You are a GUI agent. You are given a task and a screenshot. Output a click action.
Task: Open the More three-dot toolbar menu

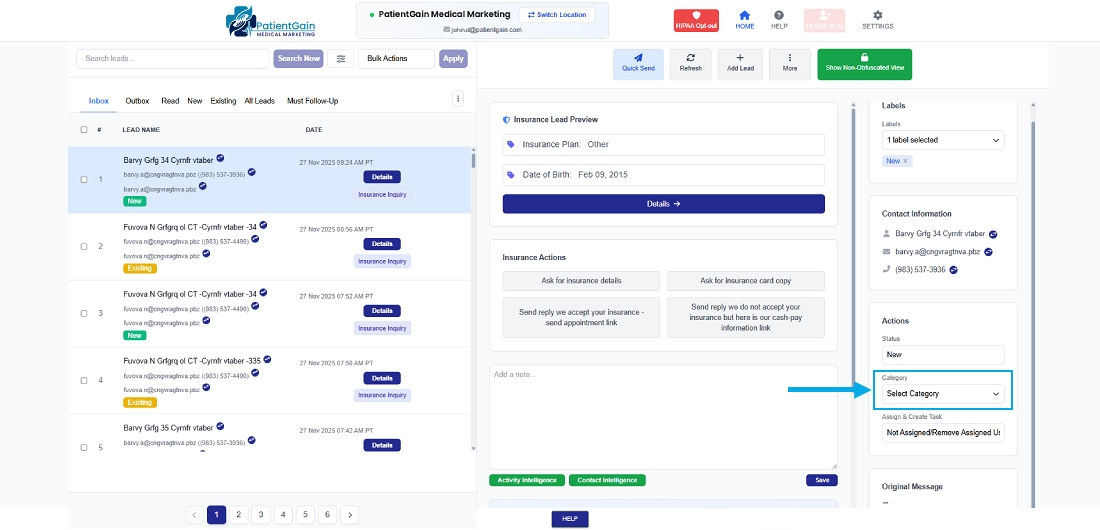[790, 64]
